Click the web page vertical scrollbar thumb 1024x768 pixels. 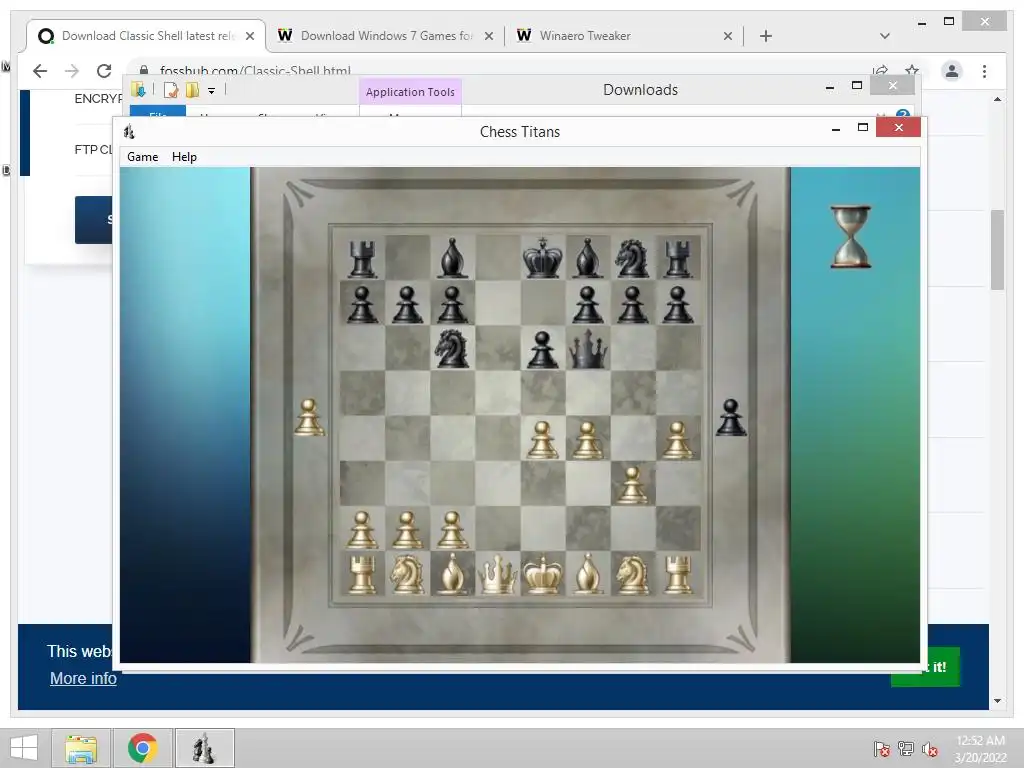(997, 249)
